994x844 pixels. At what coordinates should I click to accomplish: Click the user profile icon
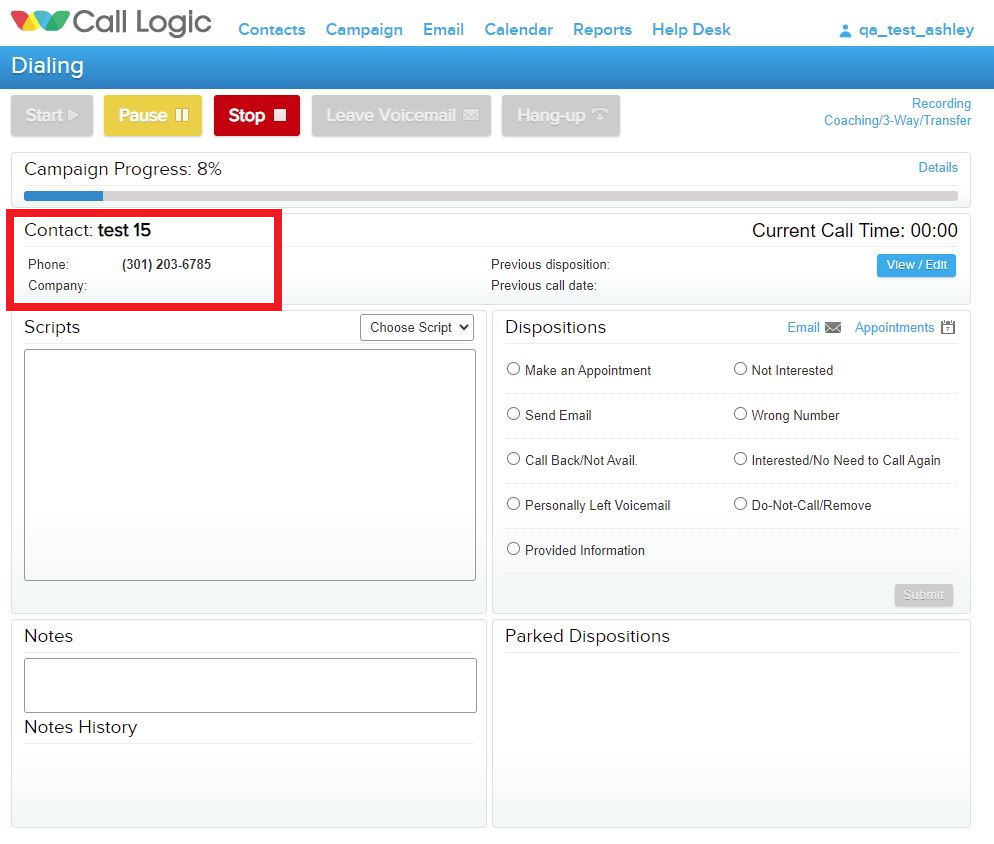(845, 31)
